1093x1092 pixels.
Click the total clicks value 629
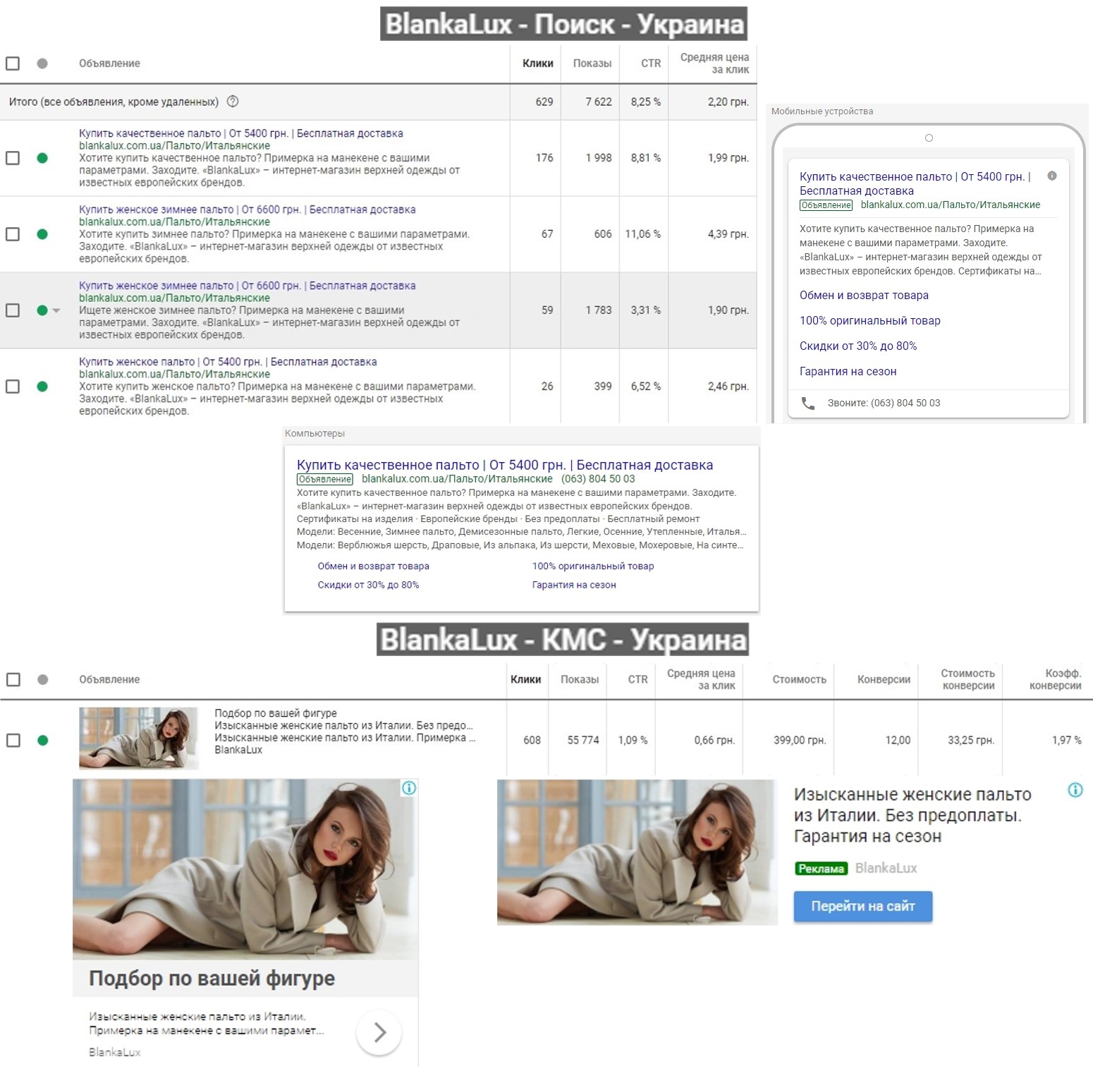[x=544, y=102]
